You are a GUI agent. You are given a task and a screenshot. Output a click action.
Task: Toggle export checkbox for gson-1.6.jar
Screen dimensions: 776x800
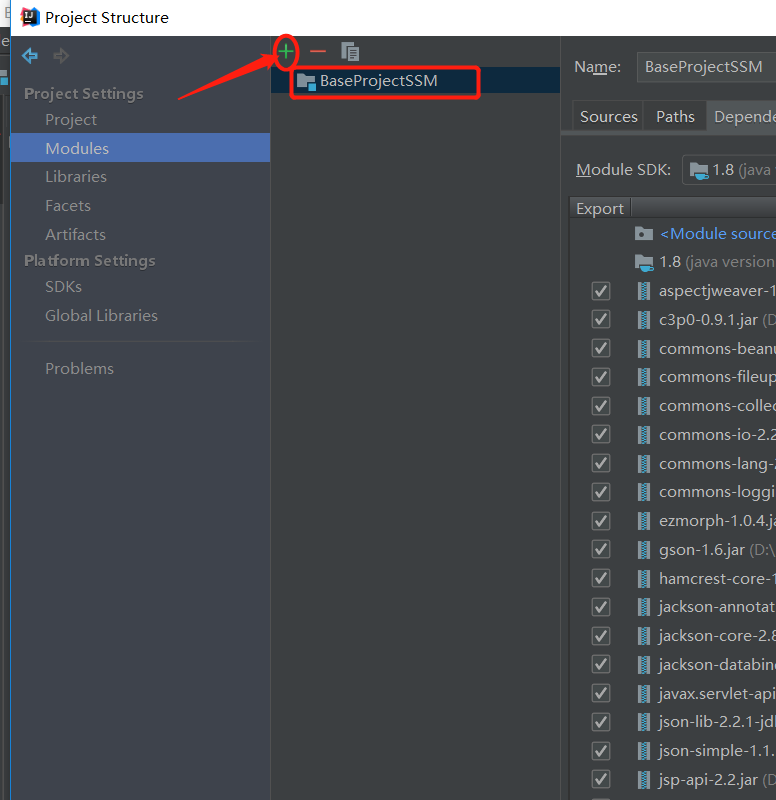[x=601, y=550]
